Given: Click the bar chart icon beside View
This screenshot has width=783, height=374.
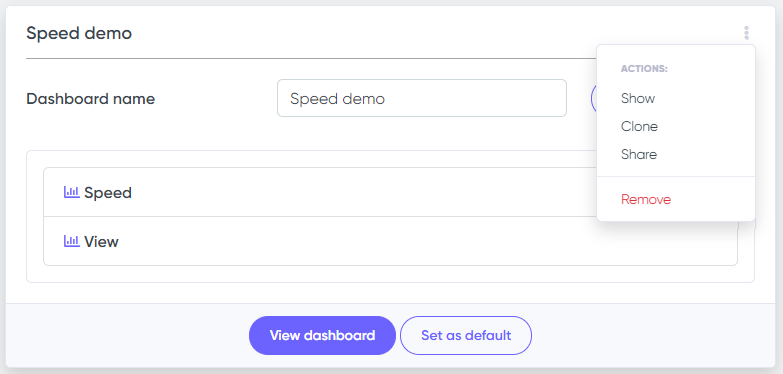Looking at the screenshot, I should pyautogui.click(x=71, y=241).
